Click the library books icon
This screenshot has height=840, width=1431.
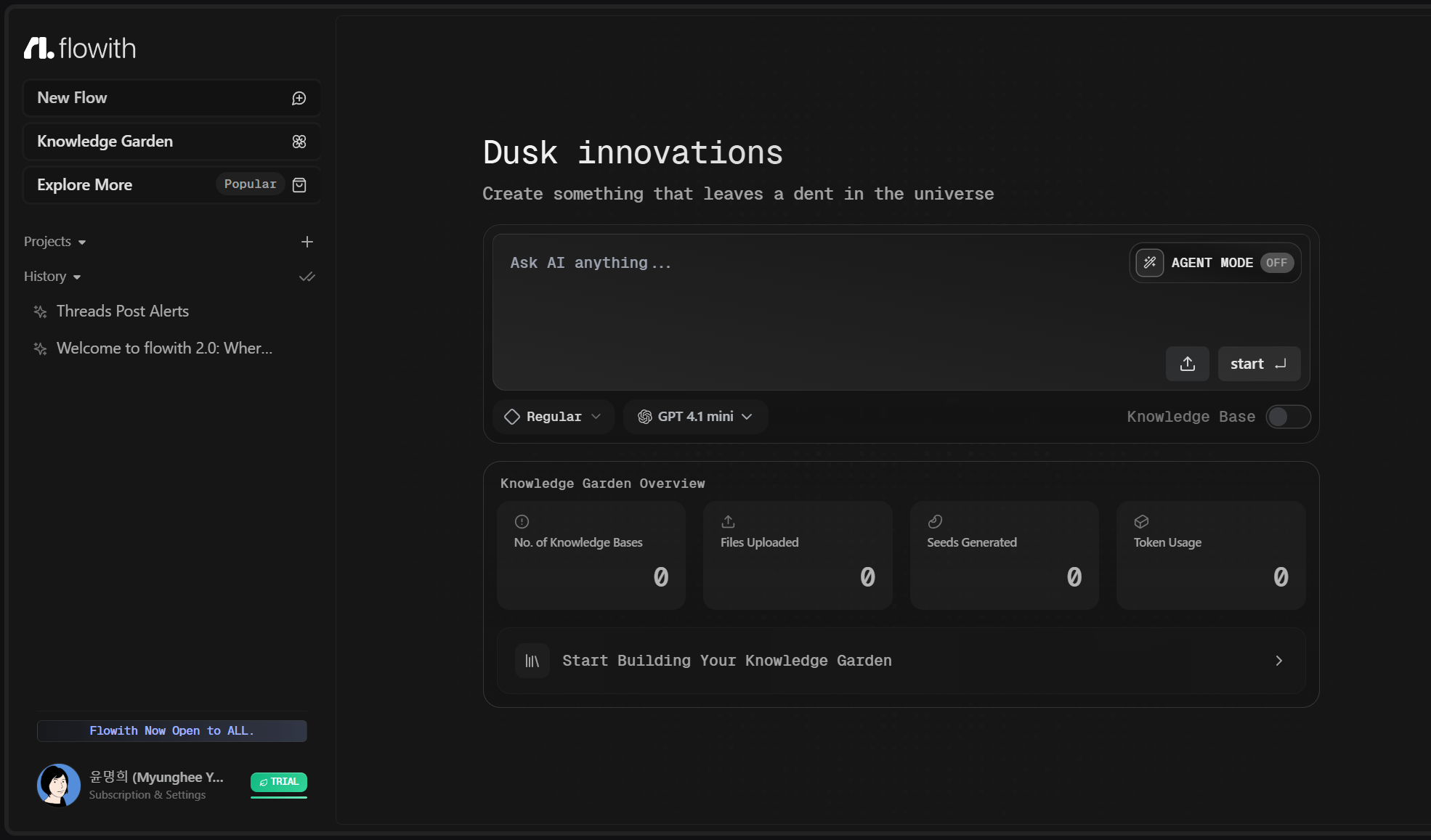coord(532,661)
